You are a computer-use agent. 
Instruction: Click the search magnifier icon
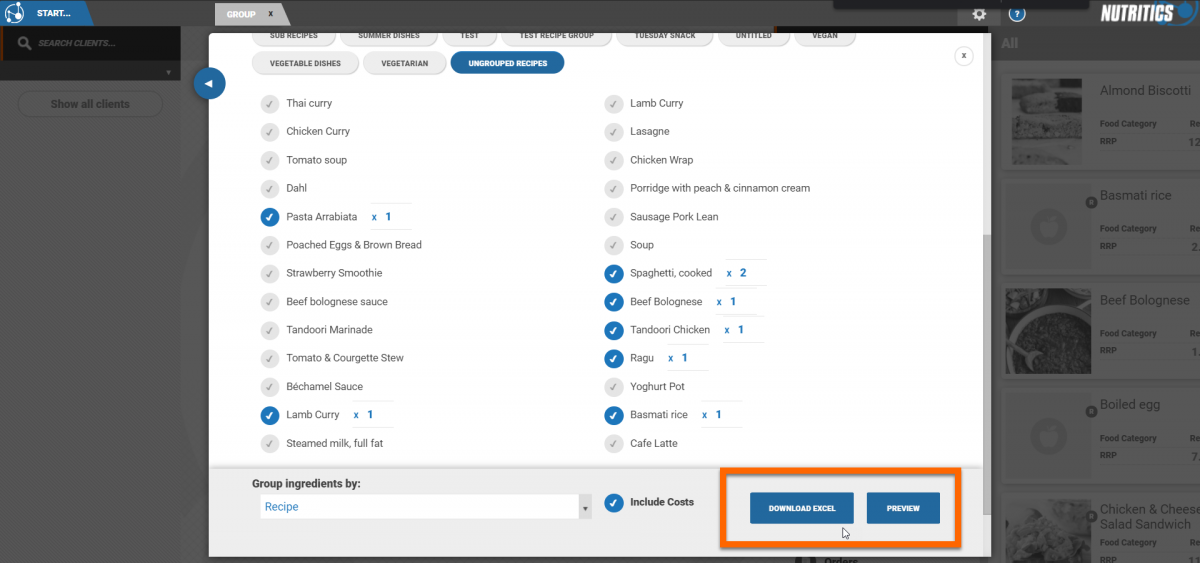(x=24, y=43)
